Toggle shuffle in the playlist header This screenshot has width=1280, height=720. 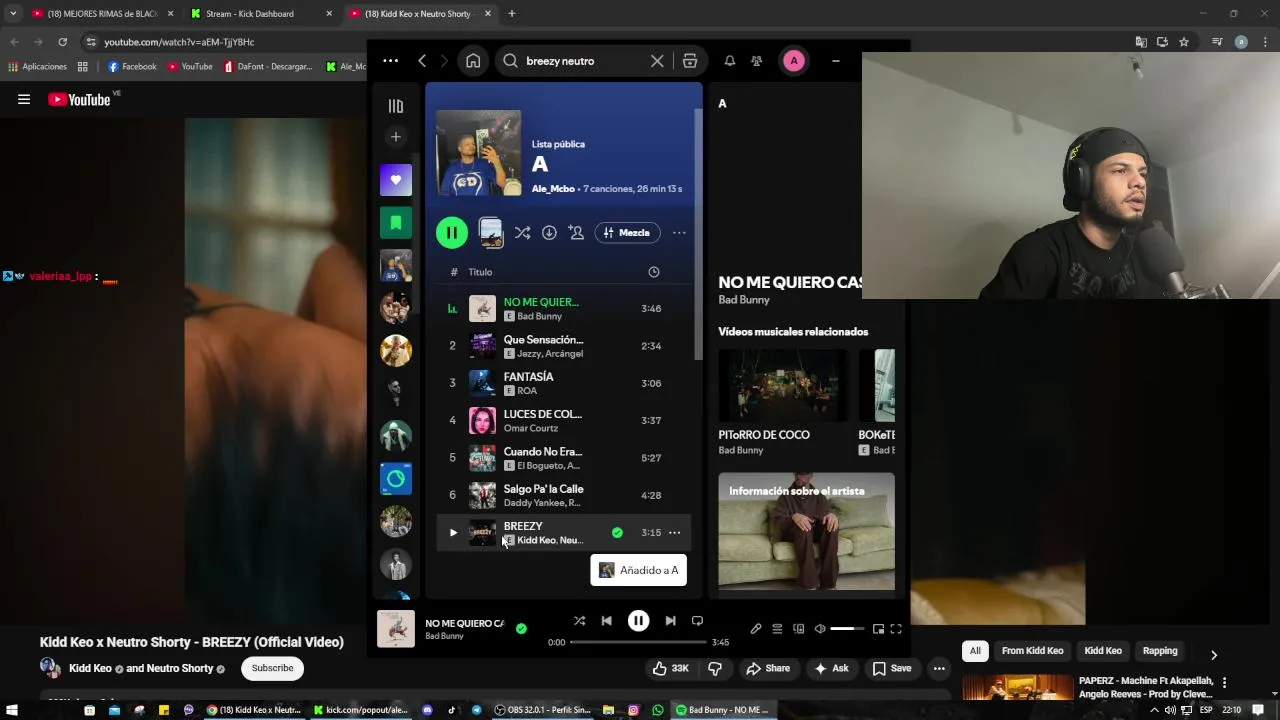522,233
